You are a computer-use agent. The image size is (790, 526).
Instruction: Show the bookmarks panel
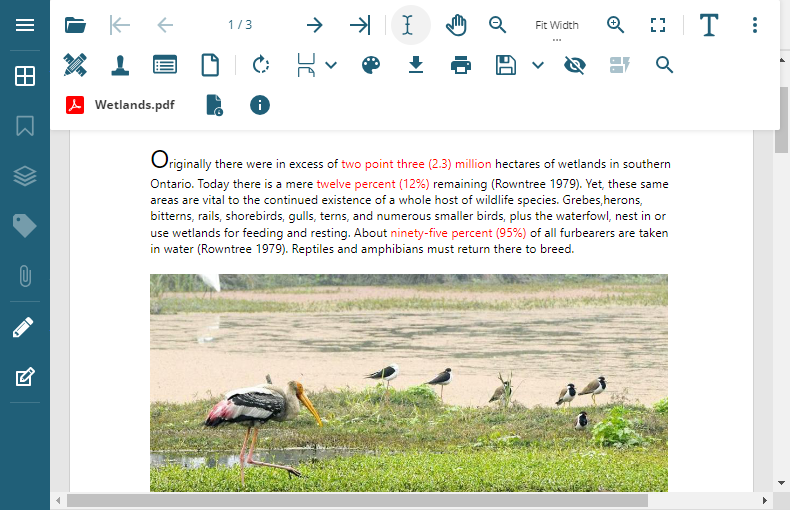(25, 126)
